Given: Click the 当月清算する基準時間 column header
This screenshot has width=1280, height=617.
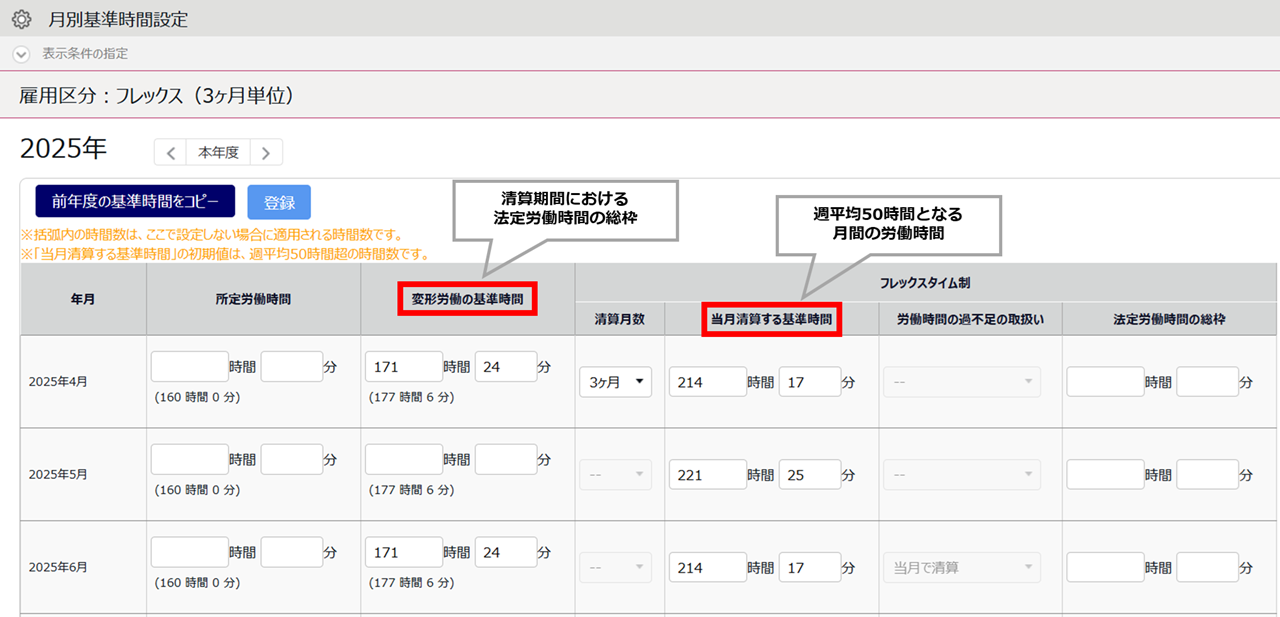Looking at the screenshot, I should pyautogui.click(x=771, y=319).
